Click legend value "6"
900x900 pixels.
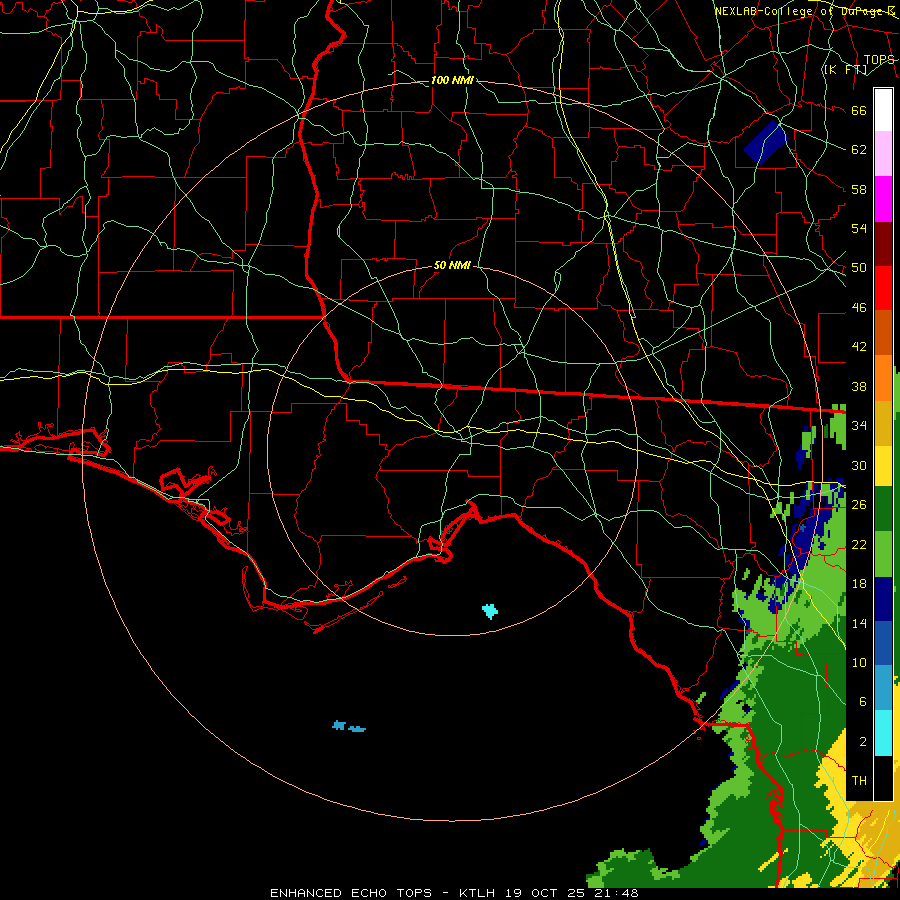863,702
